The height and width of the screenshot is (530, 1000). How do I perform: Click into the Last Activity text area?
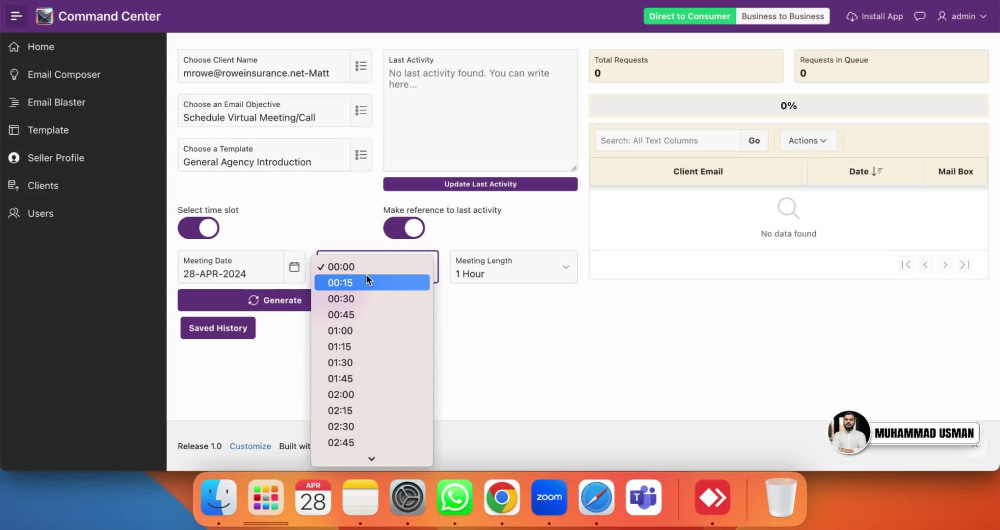click(x=480, y=111)
